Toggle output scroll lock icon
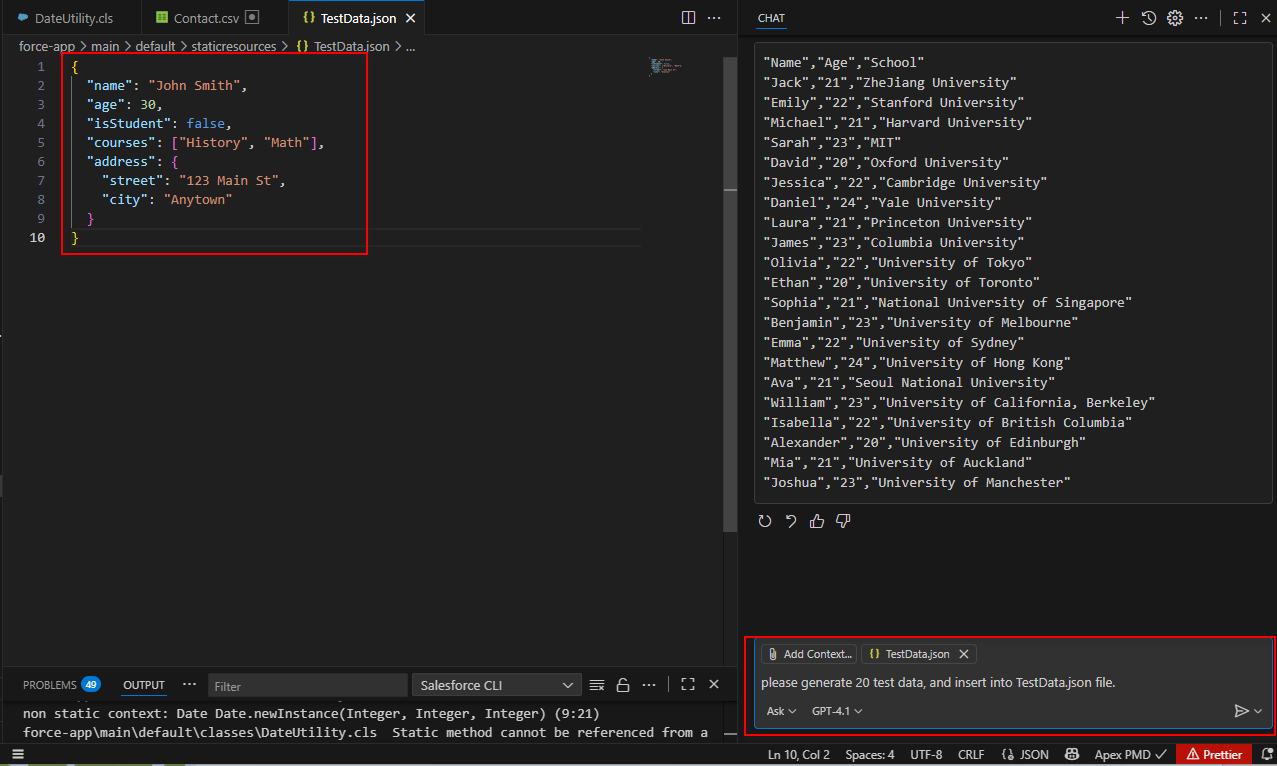This screenshot has width=1277, height=766. (622, 685)
